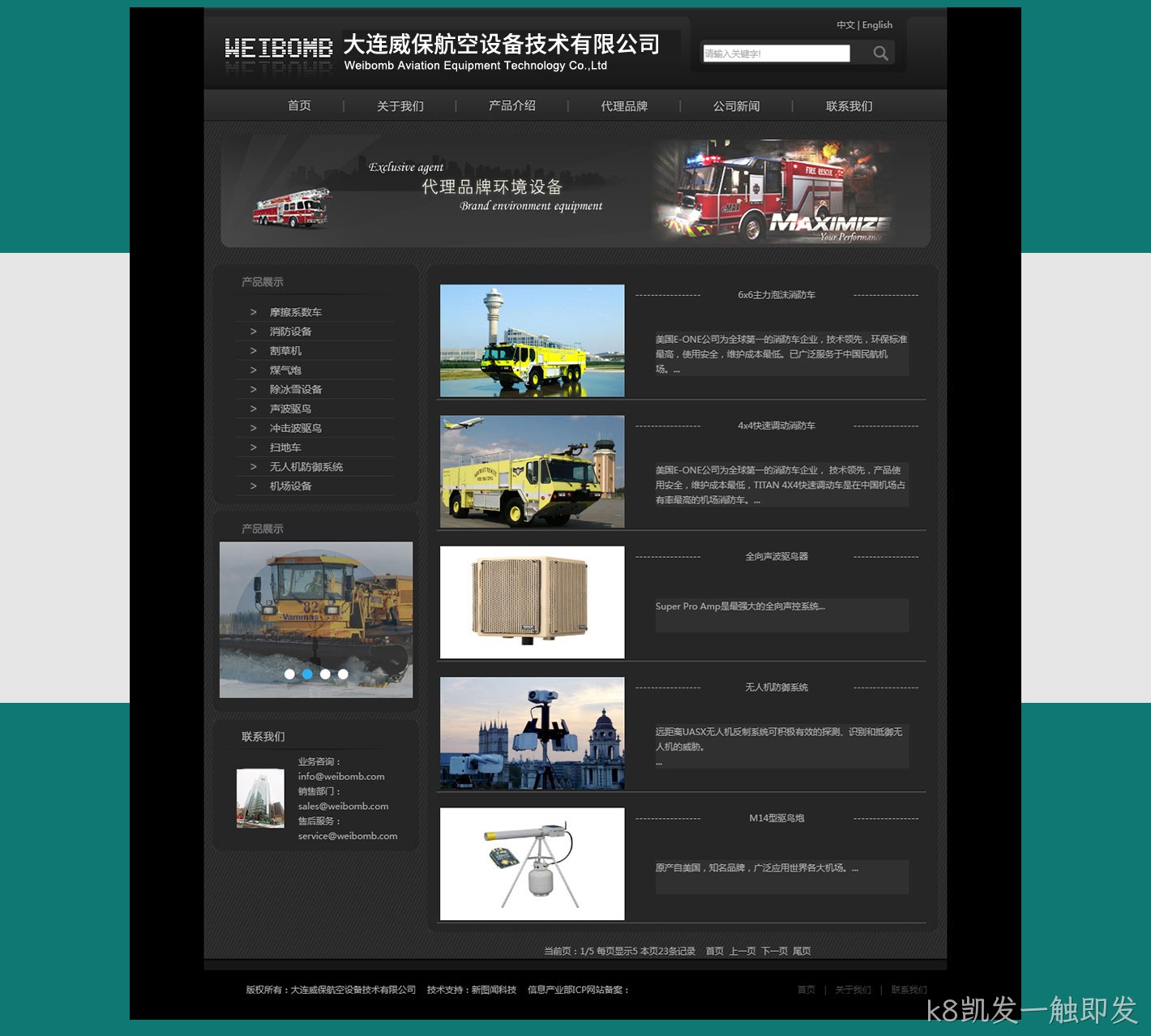Click the search magnifier icon
The image size is (1151, 1036).
click(880, 54)
